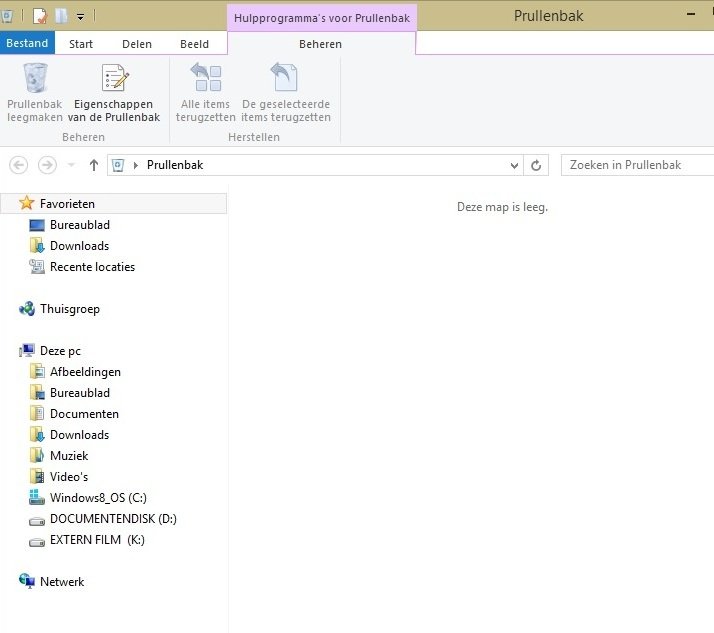Click the Afbeeldingen folder icon
This screenshot has width=714, height=633.
click(x=37, y=372)
